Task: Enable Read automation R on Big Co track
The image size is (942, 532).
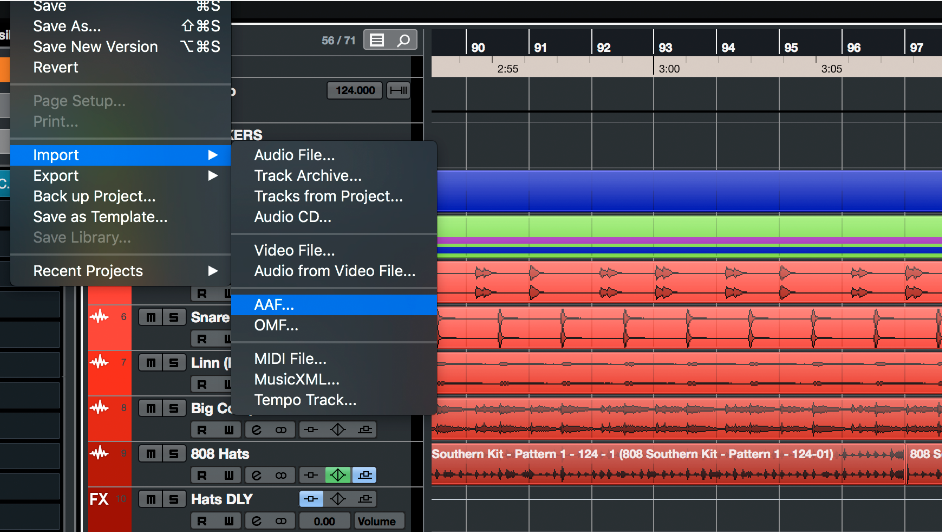Action: (x=202, y=430)
